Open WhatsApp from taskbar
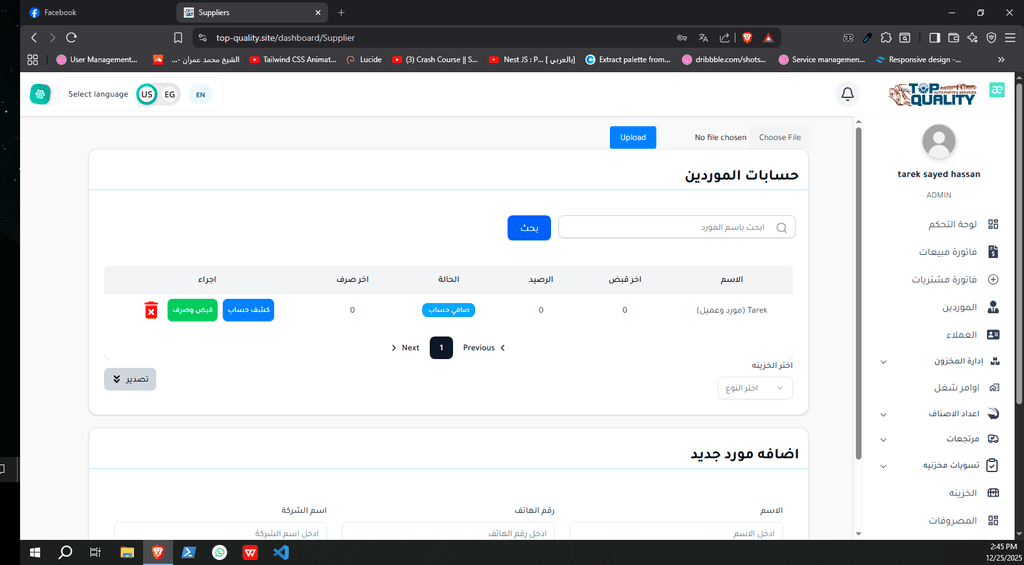The width and height of the screenshot is (1024, 565). pyautogui.click(x=219, y=553)
